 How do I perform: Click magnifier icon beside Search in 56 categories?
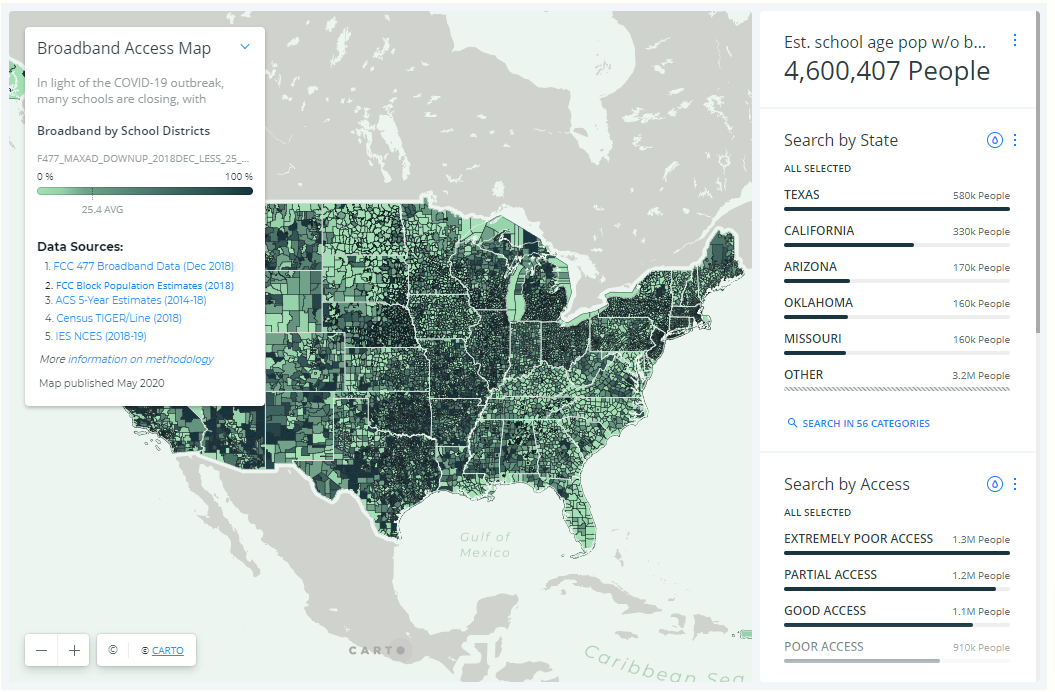coord(793,423)
